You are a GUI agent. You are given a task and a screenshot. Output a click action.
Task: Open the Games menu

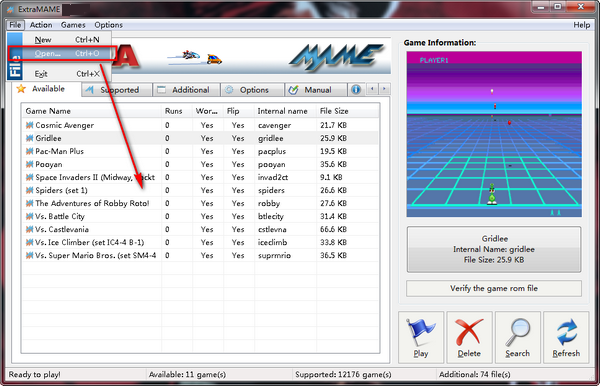(x=73, y=25)
